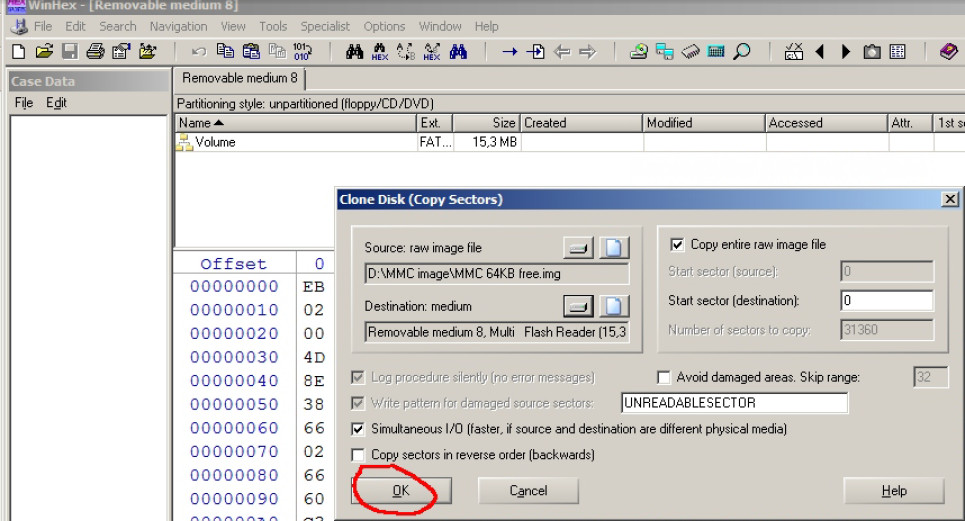Open the Navigation menu

pos(178,26)
